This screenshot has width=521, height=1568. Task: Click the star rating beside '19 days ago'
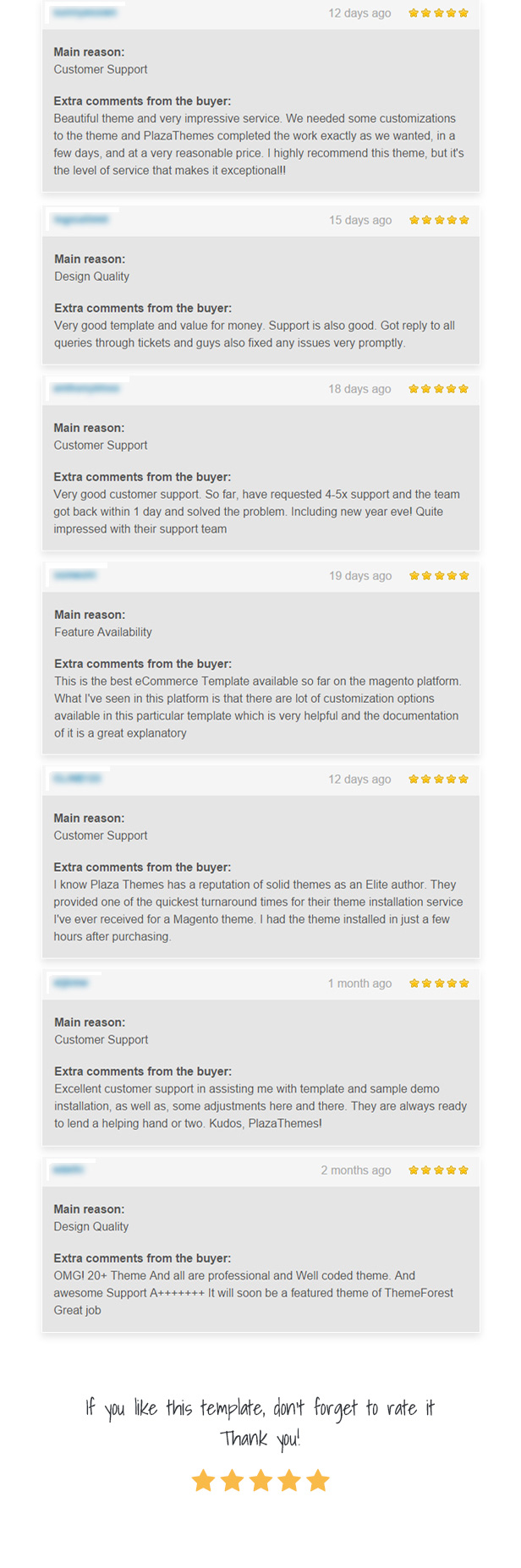pyautogui.click(x=439, y=576)
